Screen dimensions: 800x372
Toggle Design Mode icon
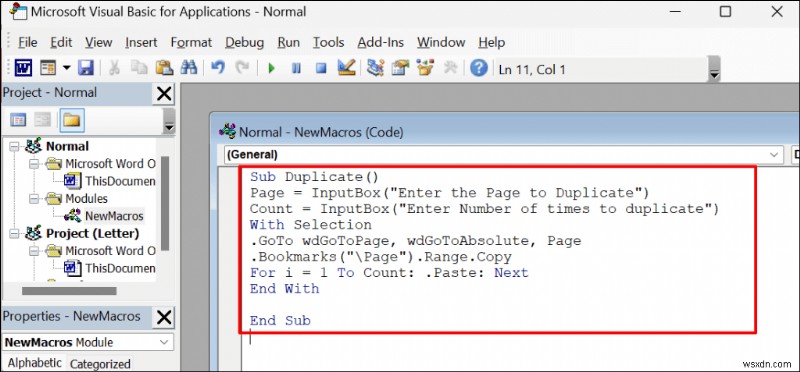pyautogui.click(x=346, y=67)
